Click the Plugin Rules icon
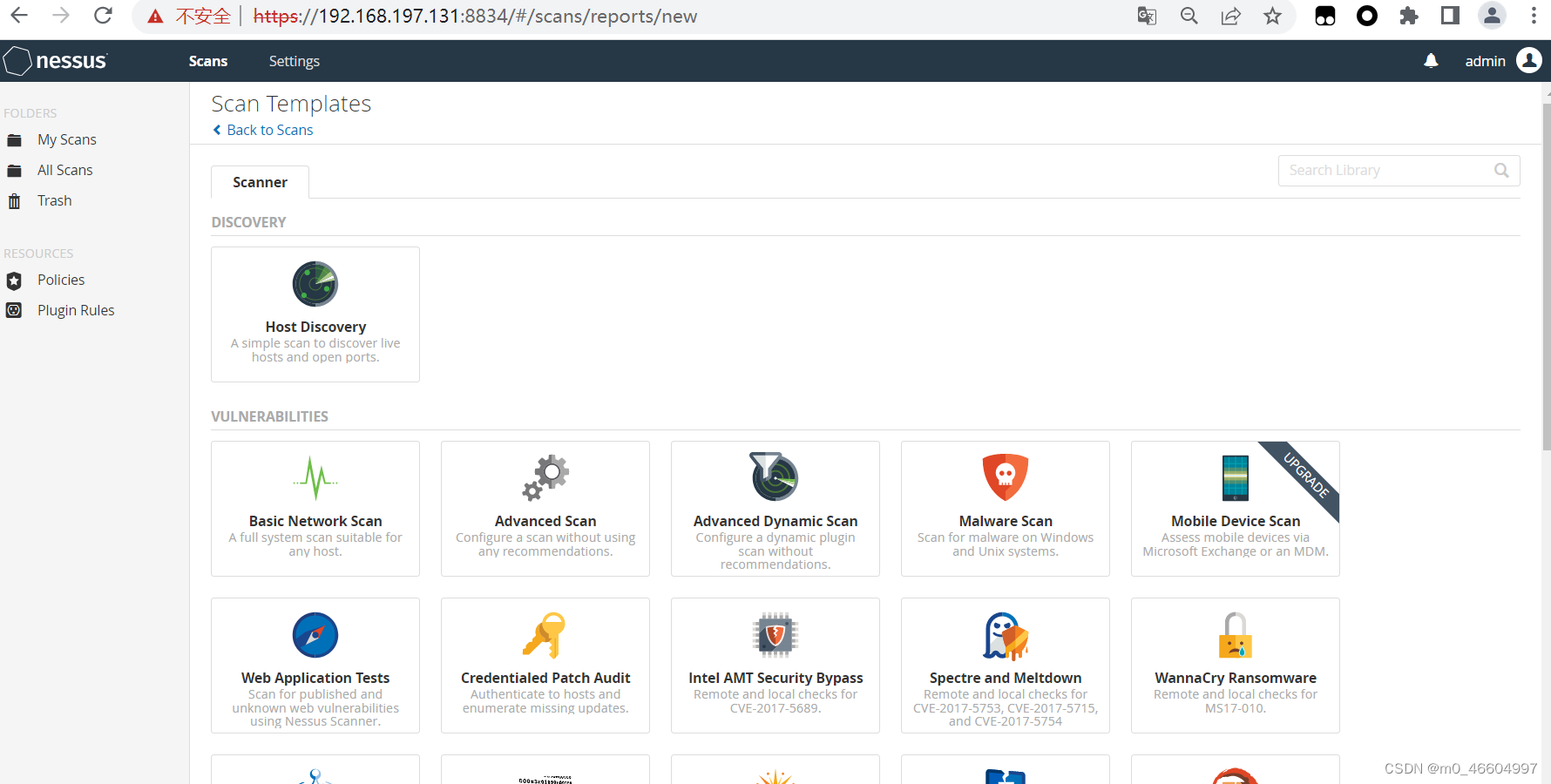 click(x=14, y=310)
